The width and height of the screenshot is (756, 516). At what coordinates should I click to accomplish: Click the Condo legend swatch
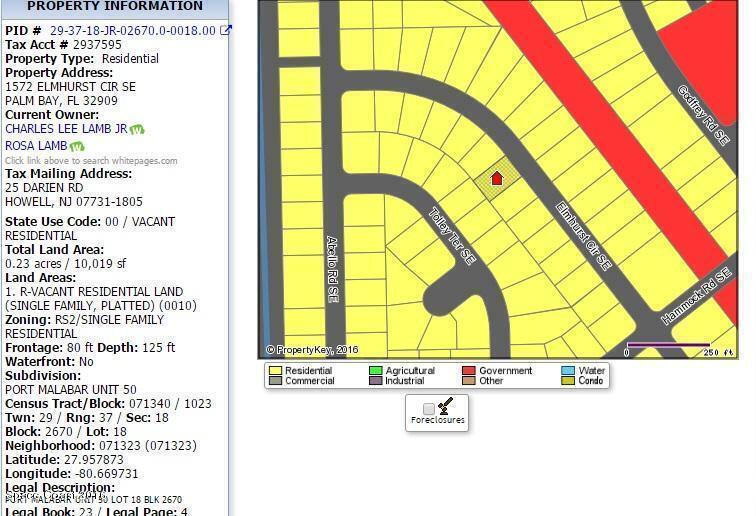568,381
